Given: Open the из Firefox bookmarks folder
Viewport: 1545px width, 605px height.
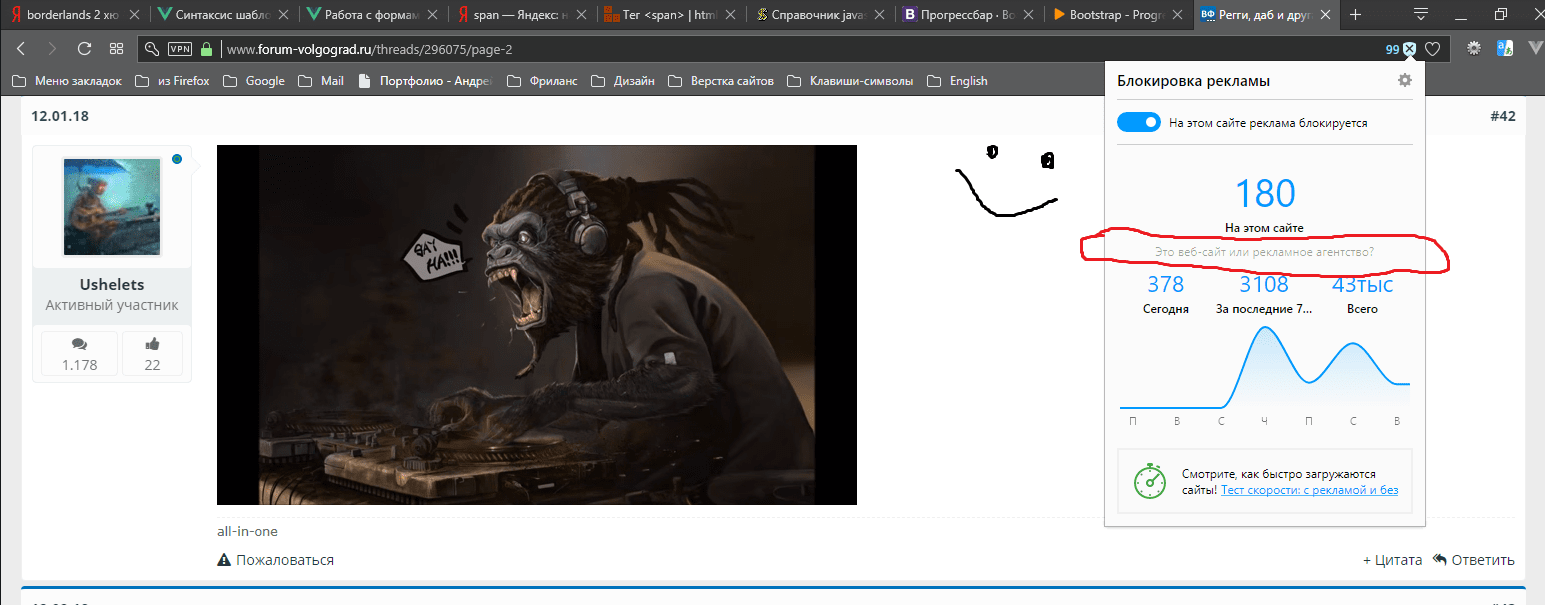Looking at the screenshot, I should [172, 81].
